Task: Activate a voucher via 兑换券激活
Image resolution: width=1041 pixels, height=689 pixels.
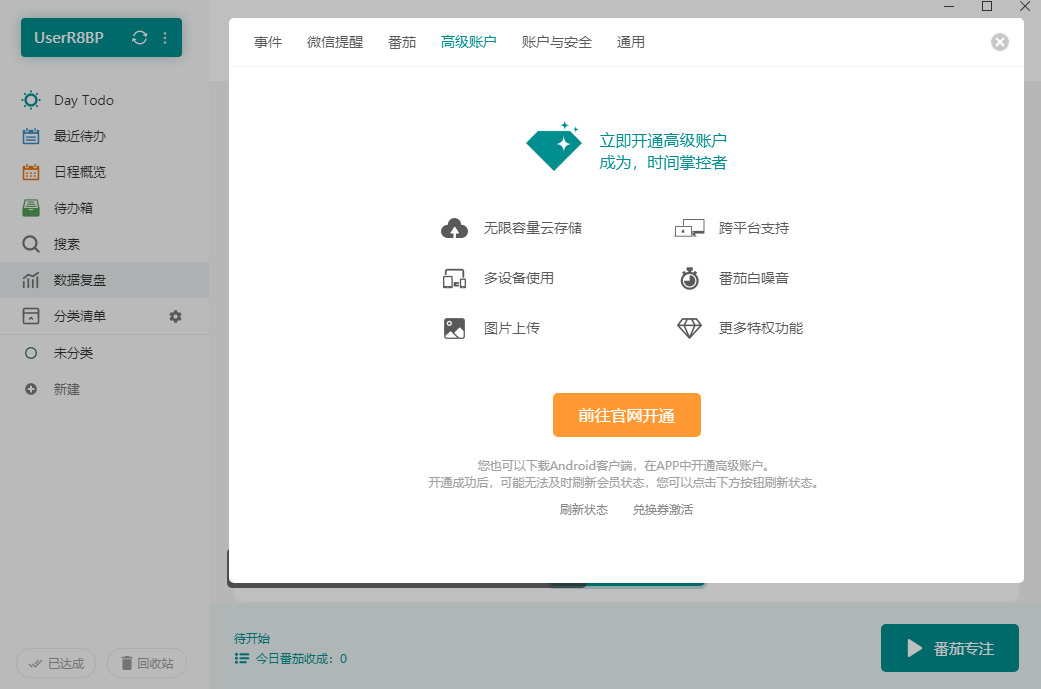Action: pyautogui.click(x=662, y=509)
